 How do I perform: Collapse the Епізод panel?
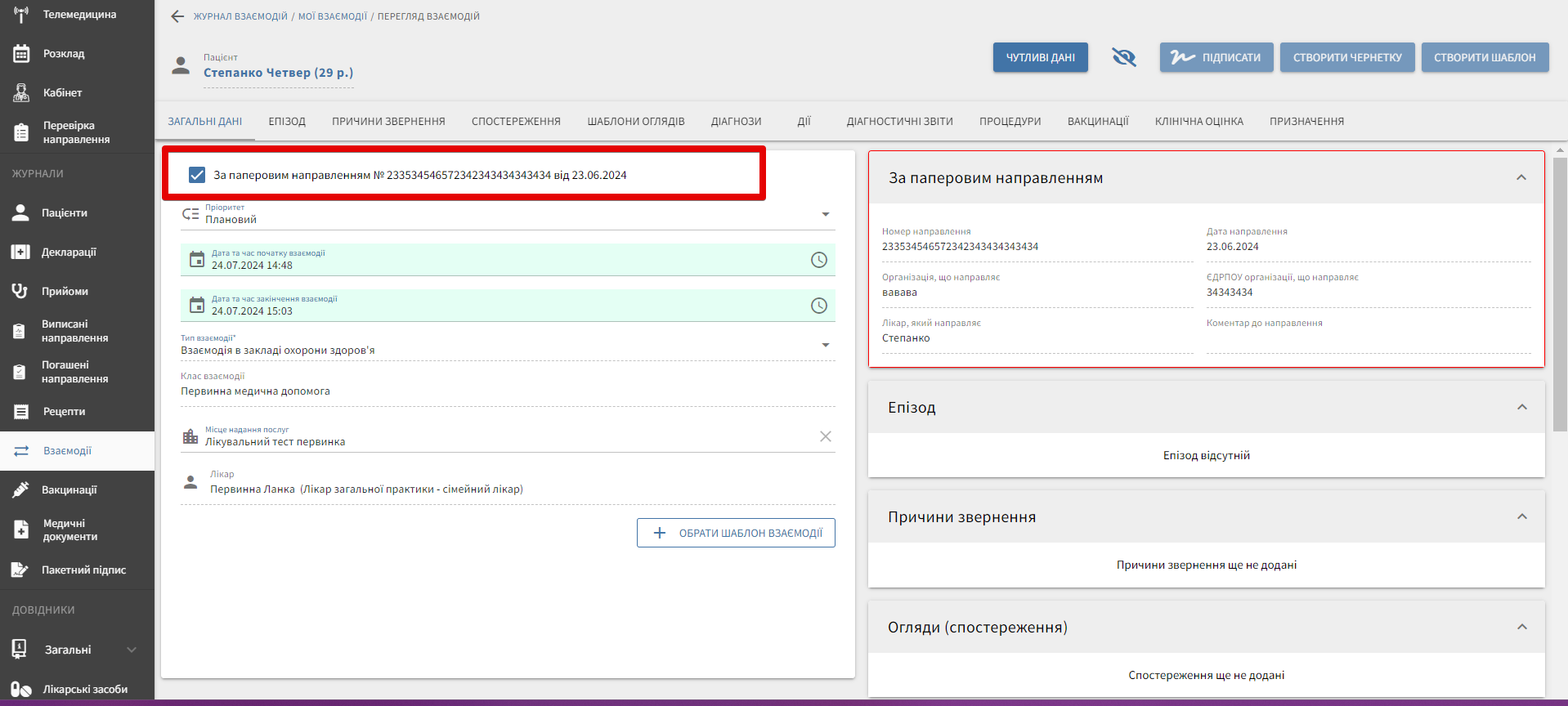click(x=1521, y=407)
